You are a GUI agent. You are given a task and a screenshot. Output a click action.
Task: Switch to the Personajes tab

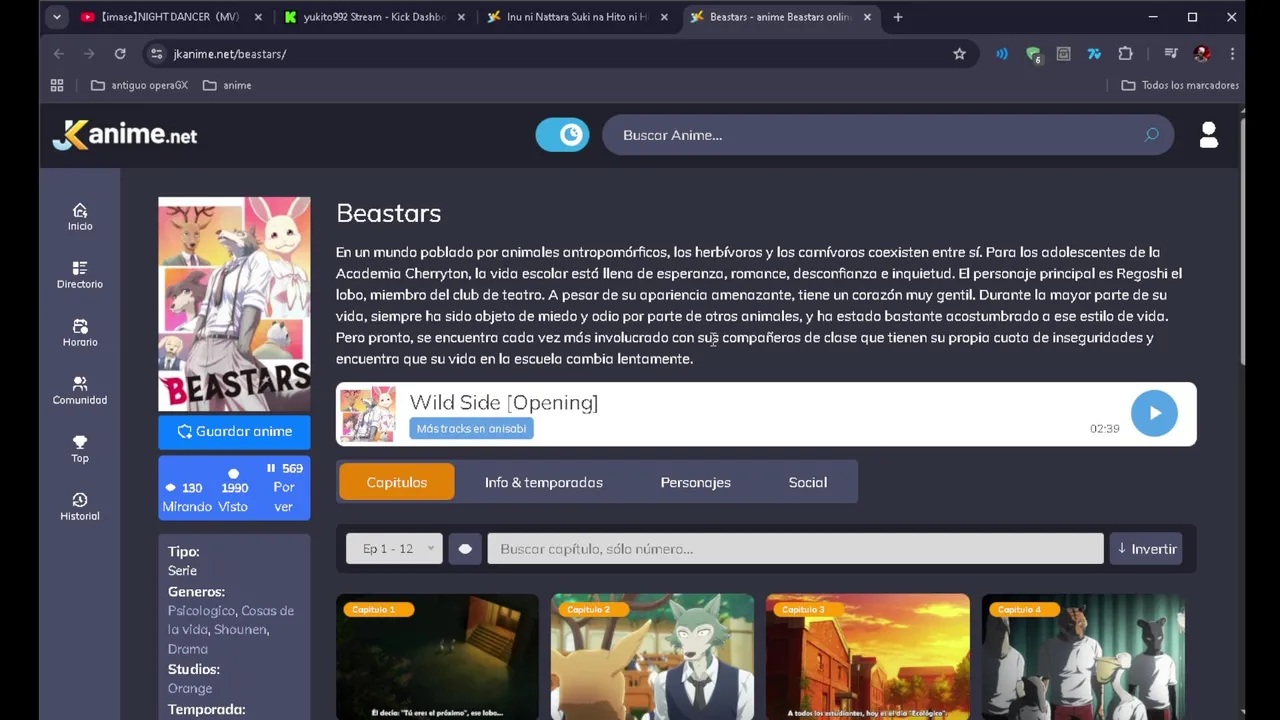(x=695, y=482)
